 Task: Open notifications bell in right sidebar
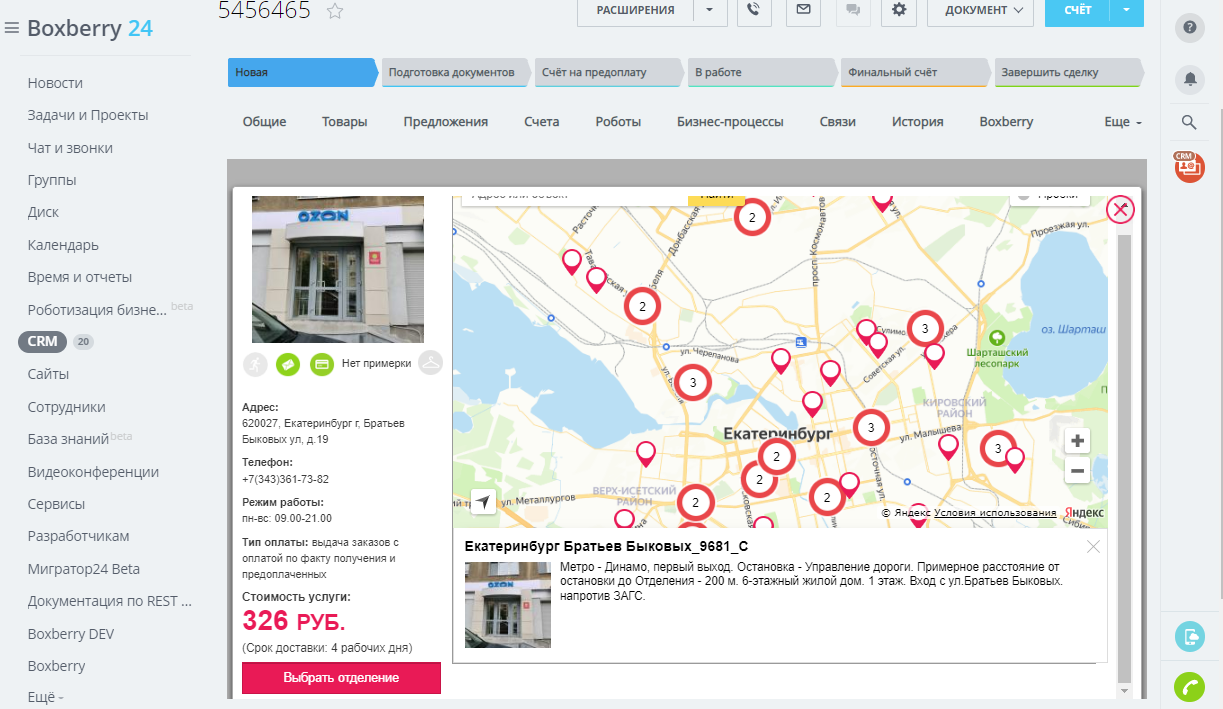[x=1189, y=78]
